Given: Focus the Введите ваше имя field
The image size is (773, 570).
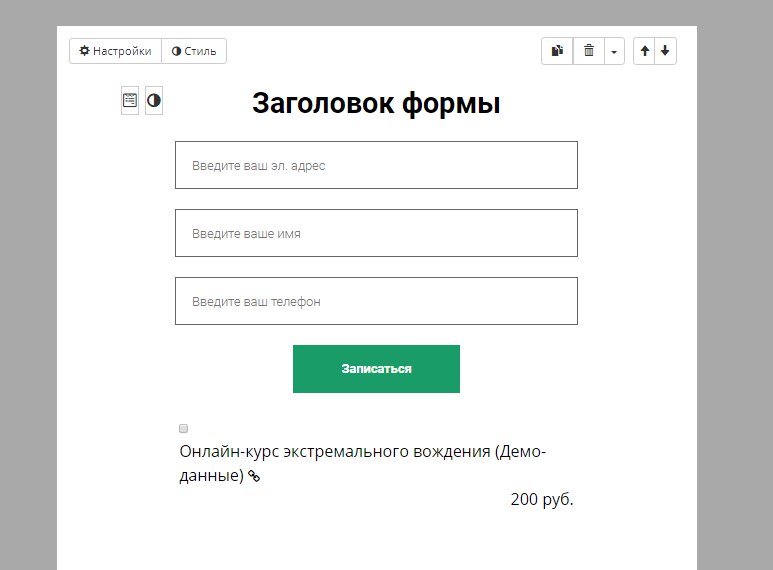Looking at the screenshot, I should pos(376,233).
